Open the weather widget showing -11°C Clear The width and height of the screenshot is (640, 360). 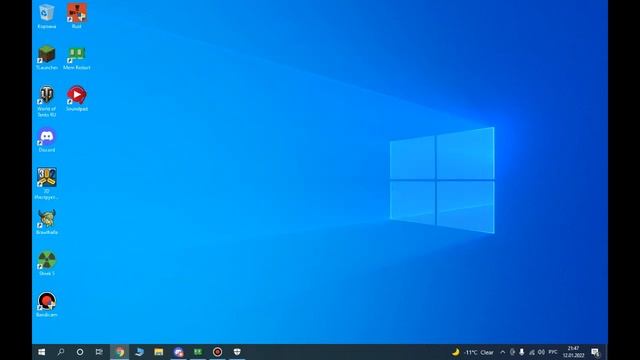(x=473, y=352)
